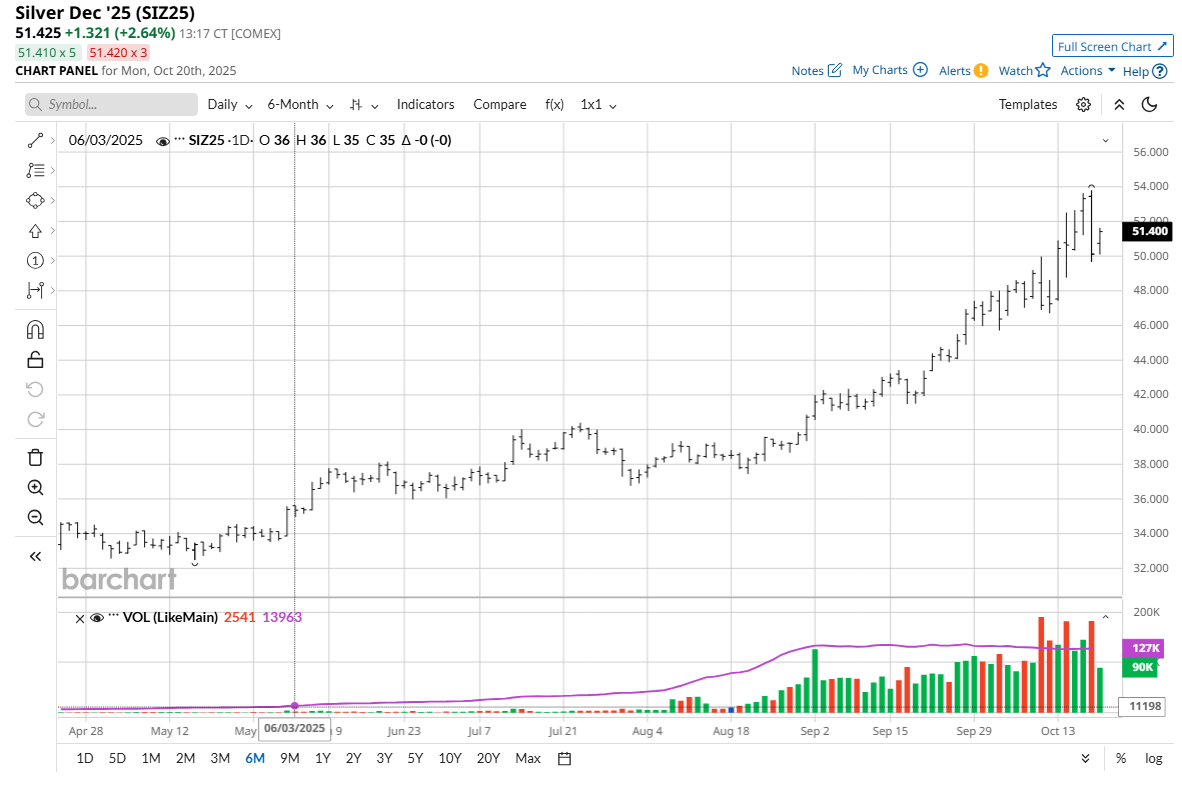Select the 9M time range
This screenshot has width=1182, height=802.
[289, 758]
